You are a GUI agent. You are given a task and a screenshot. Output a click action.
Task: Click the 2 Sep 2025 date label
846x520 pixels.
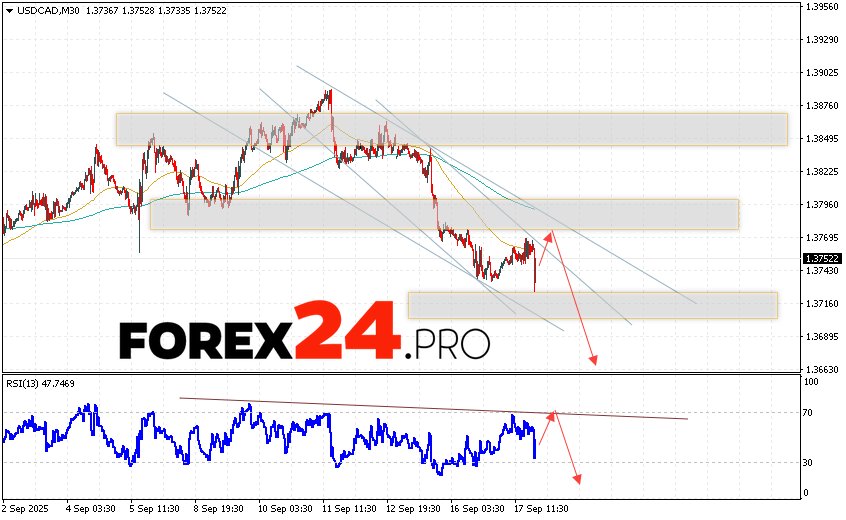pyautogui.click(x=25, y=508)
